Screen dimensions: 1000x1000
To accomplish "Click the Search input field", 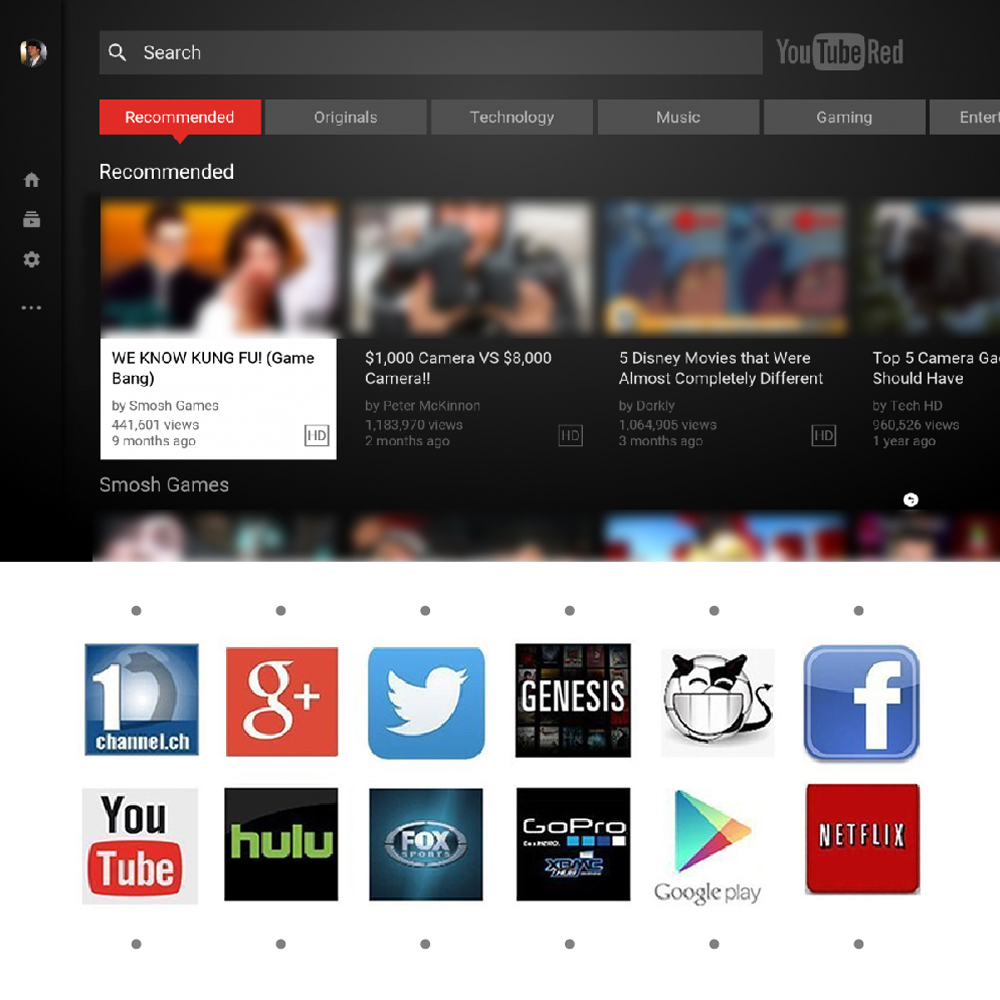I will click(430, 52).
